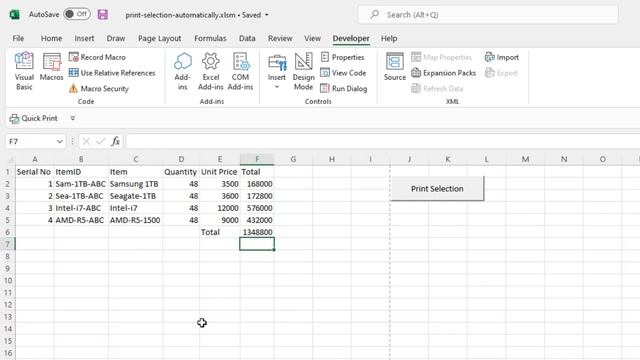
Task: Open control Properties
Action: 342,57
